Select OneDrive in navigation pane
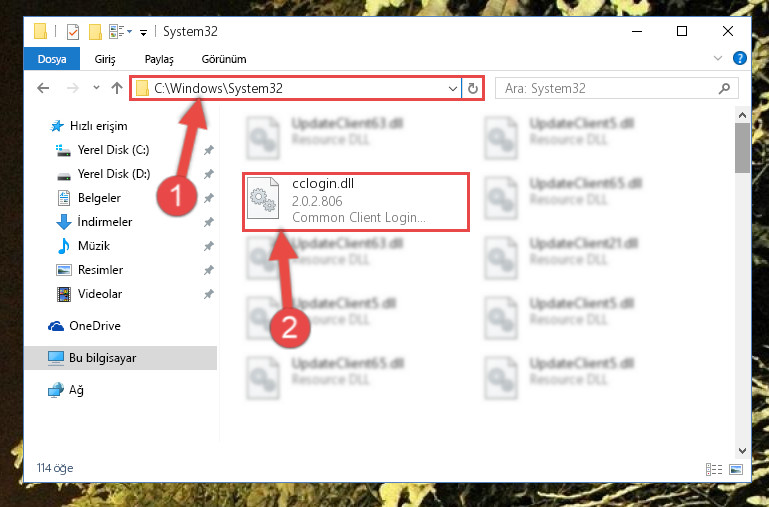 coord(94,325)
